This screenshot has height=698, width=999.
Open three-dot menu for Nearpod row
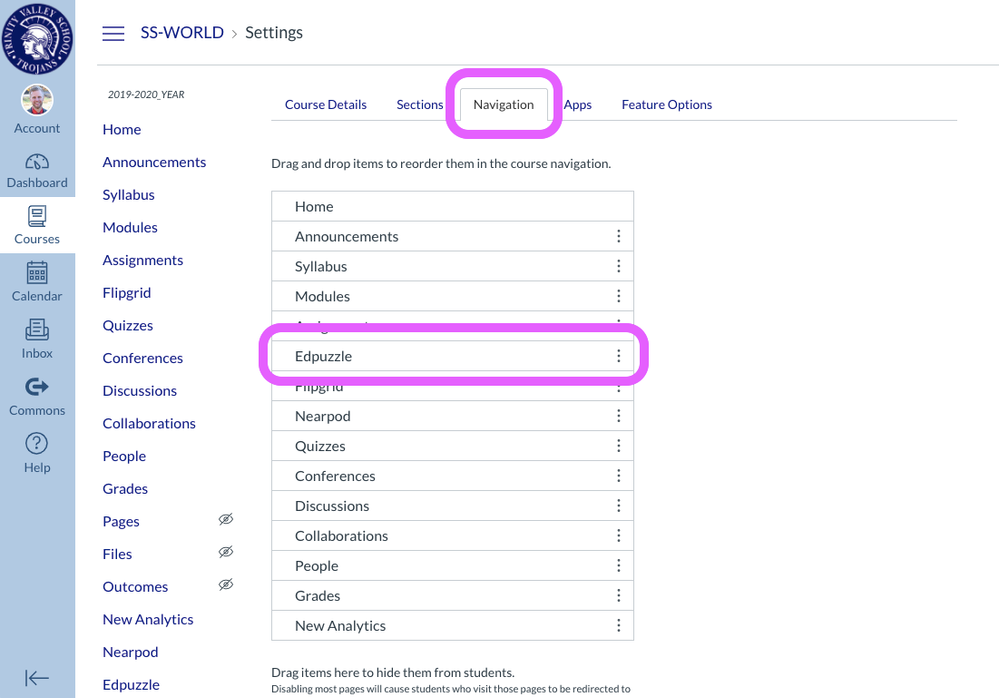(x=619, y=416)
